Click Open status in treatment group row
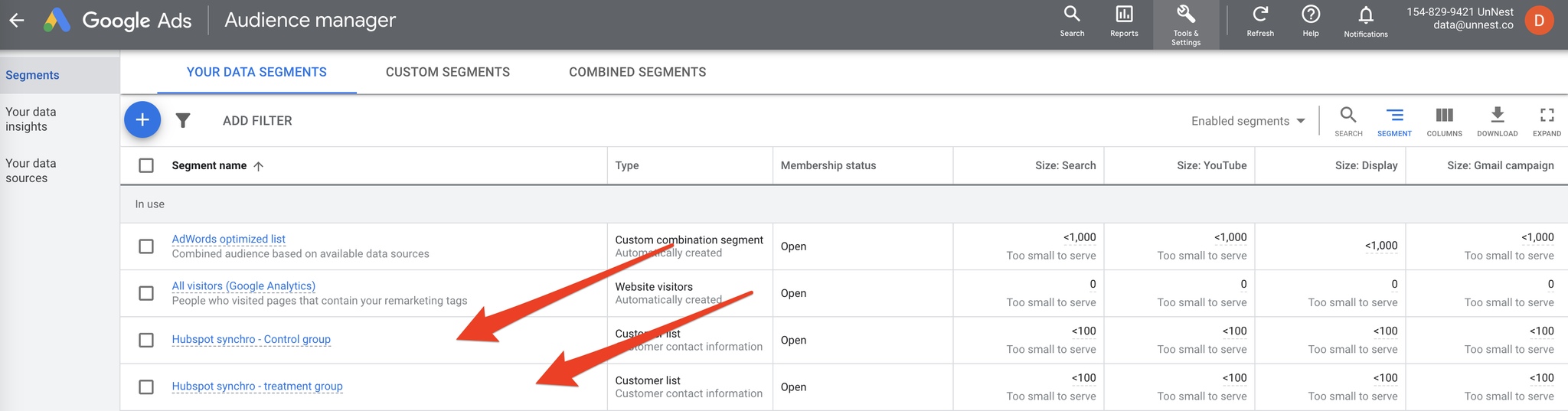Screen dimensions: 1568x411 click(x=793, y=387)
